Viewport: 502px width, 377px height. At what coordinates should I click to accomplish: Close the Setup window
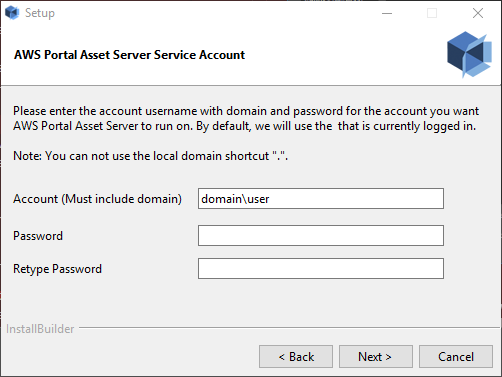[478, 13]
